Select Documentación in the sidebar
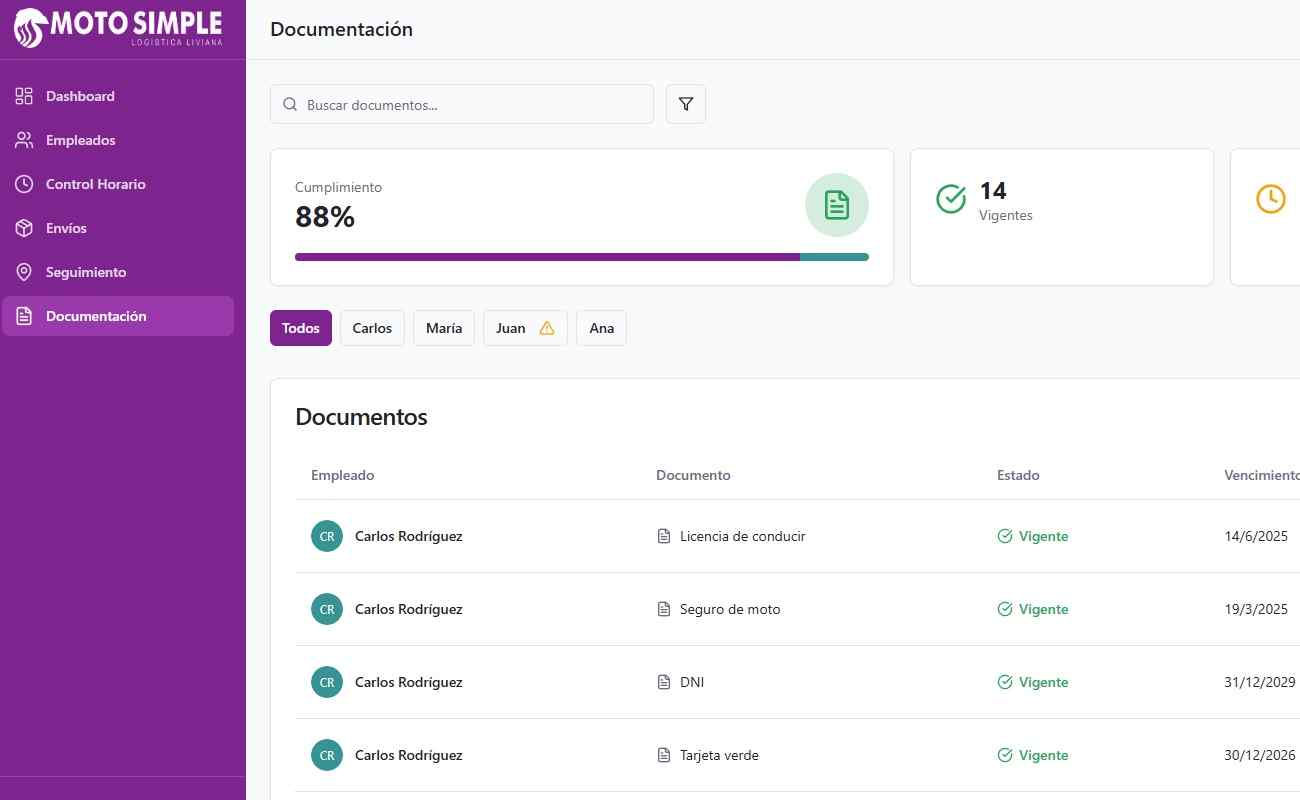The image size is (1300, 800). (118, 316)
